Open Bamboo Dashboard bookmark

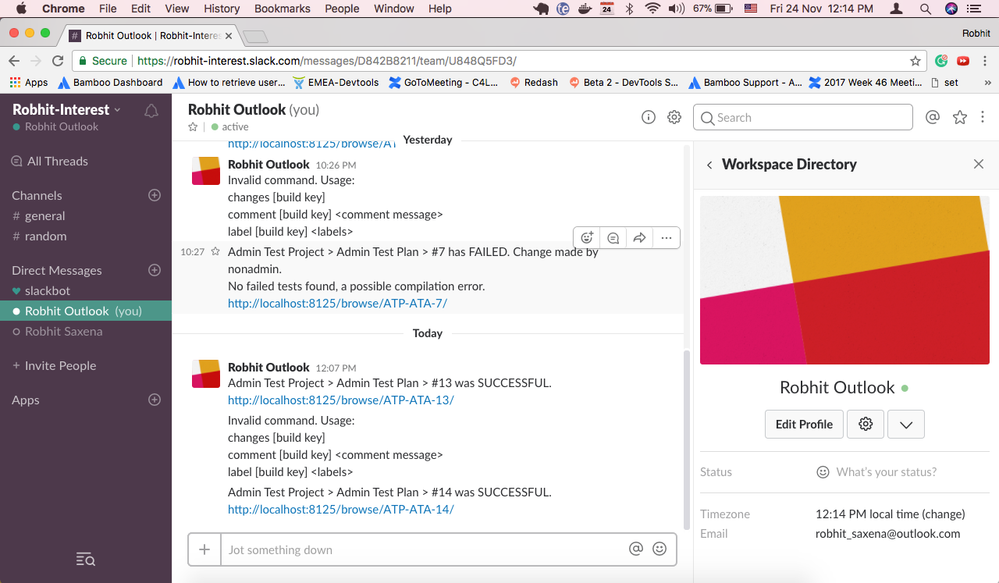pyautogui.click(x=110, y=82)
